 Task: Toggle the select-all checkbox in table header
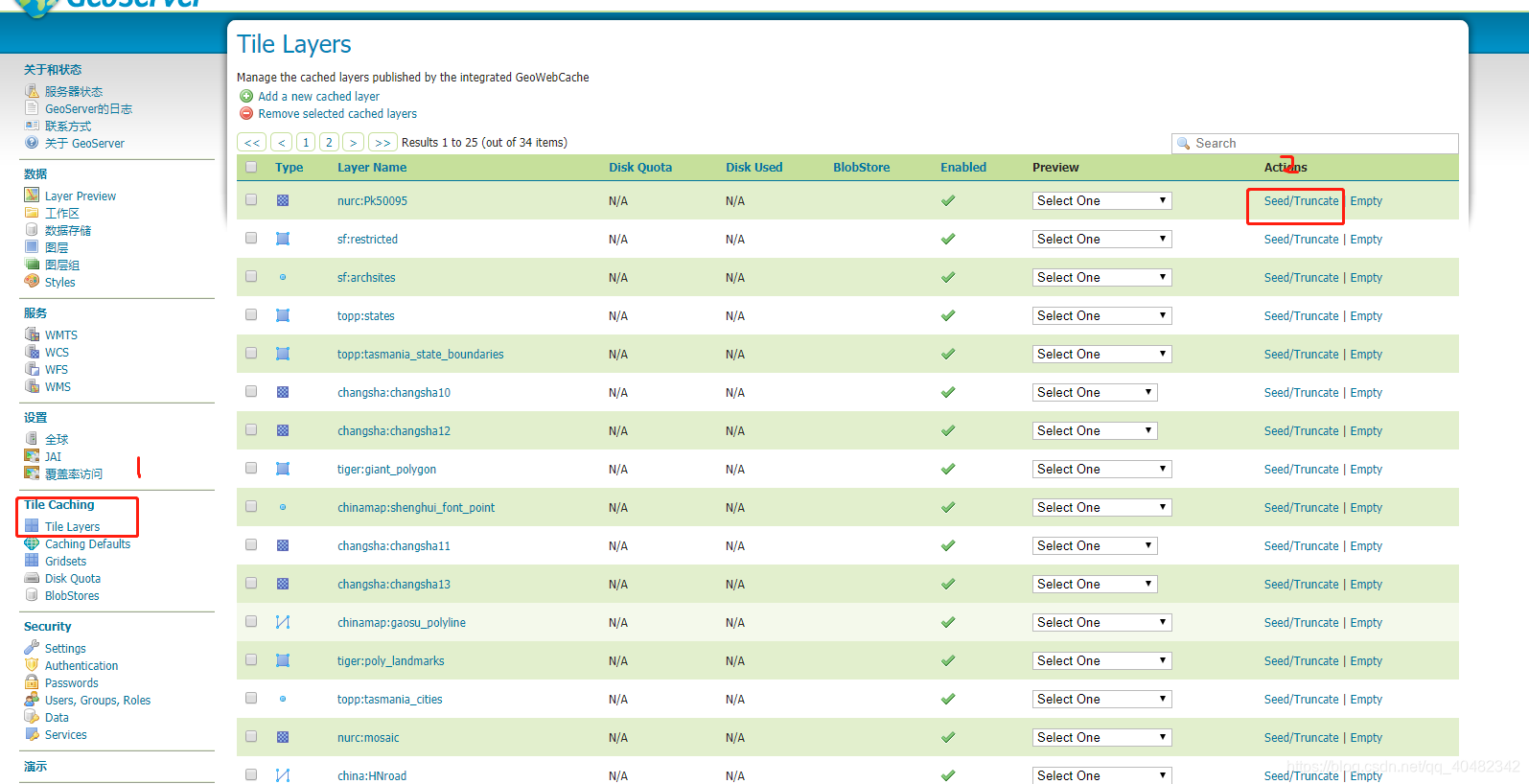[x=251, y=167]
